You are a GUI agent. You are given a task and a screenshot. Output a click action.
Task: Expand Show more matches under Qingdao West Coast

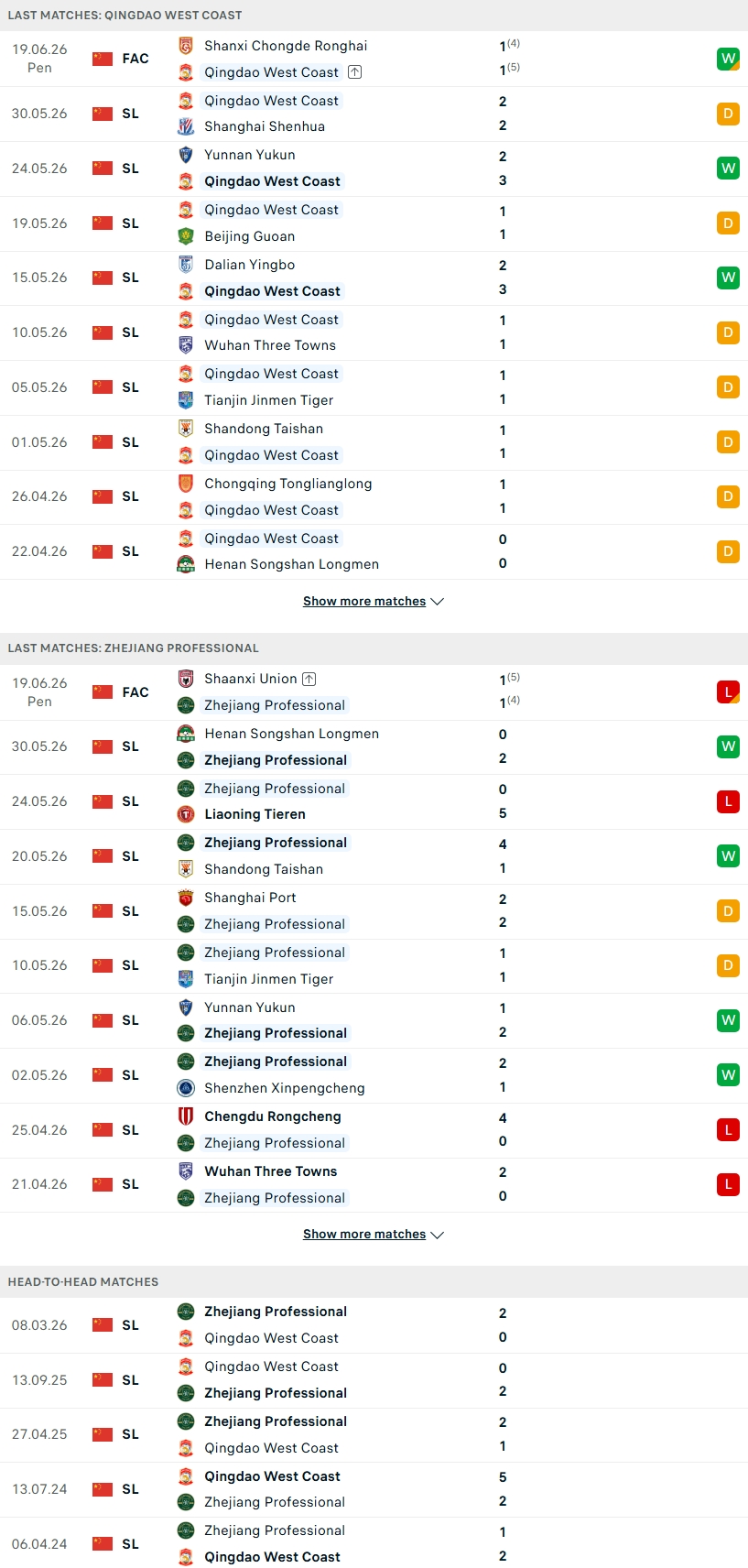pyautogui.click(x=364, y=602)
